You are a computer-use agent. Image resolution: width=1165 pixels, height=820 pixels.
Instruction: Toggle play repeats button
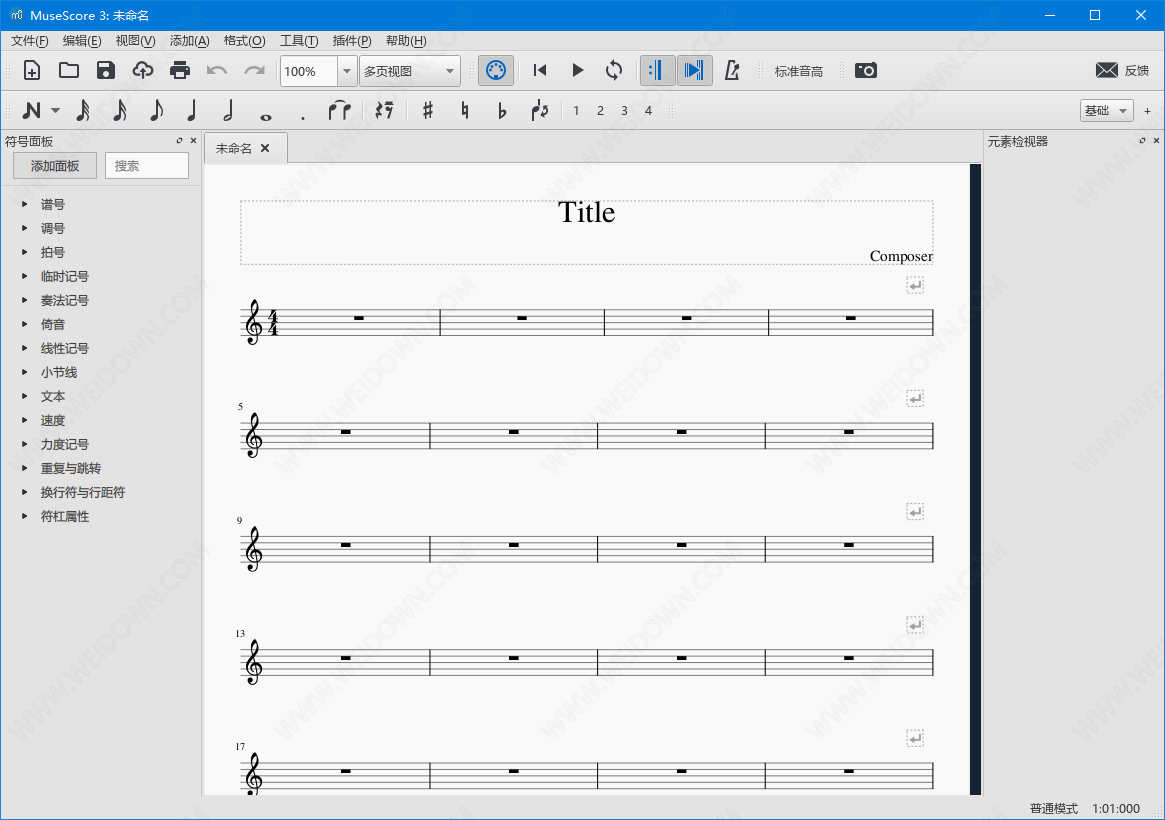(658, 71)
